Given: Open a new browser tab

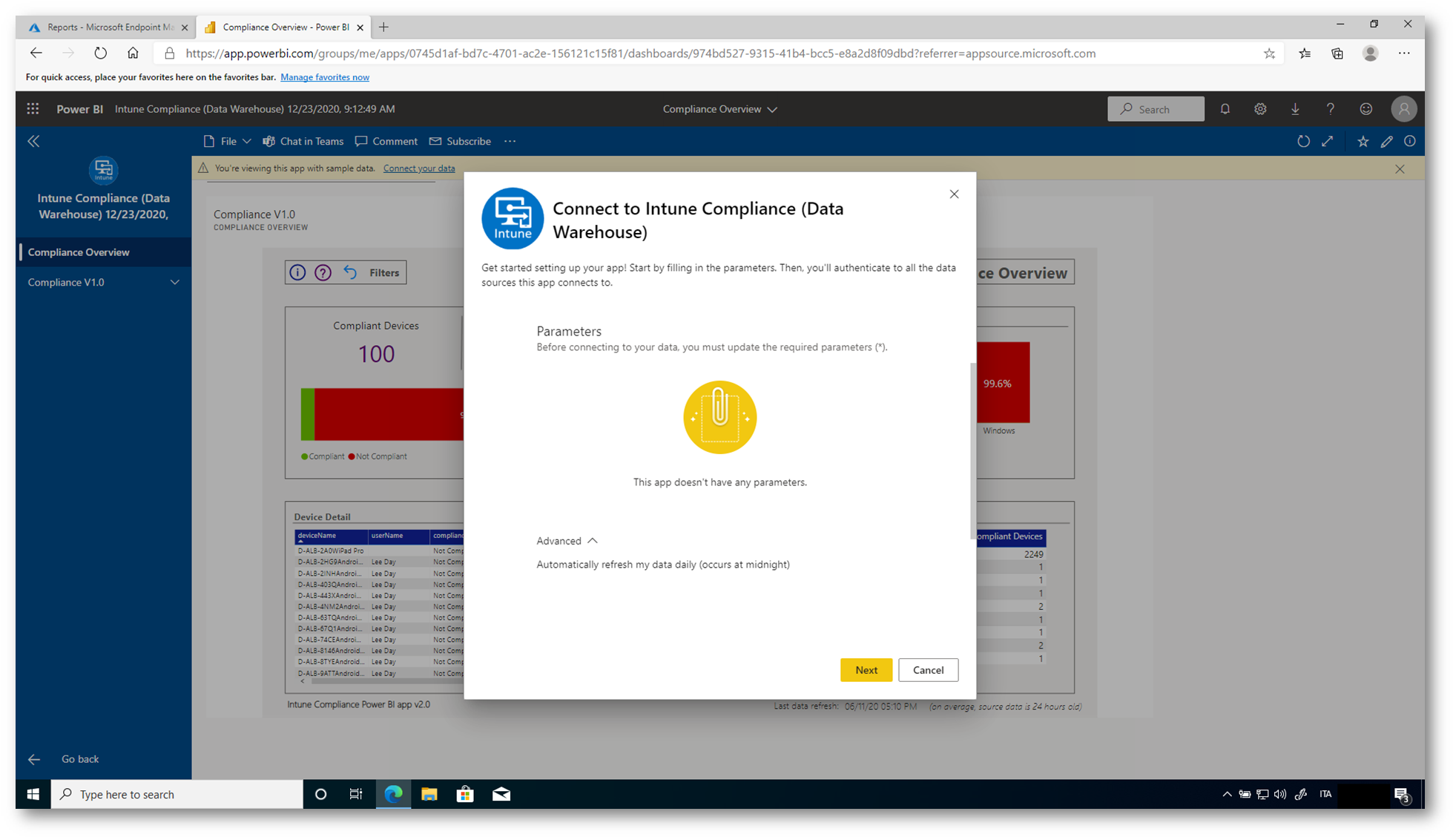Looking at the screenshot, I should [383, 27].
